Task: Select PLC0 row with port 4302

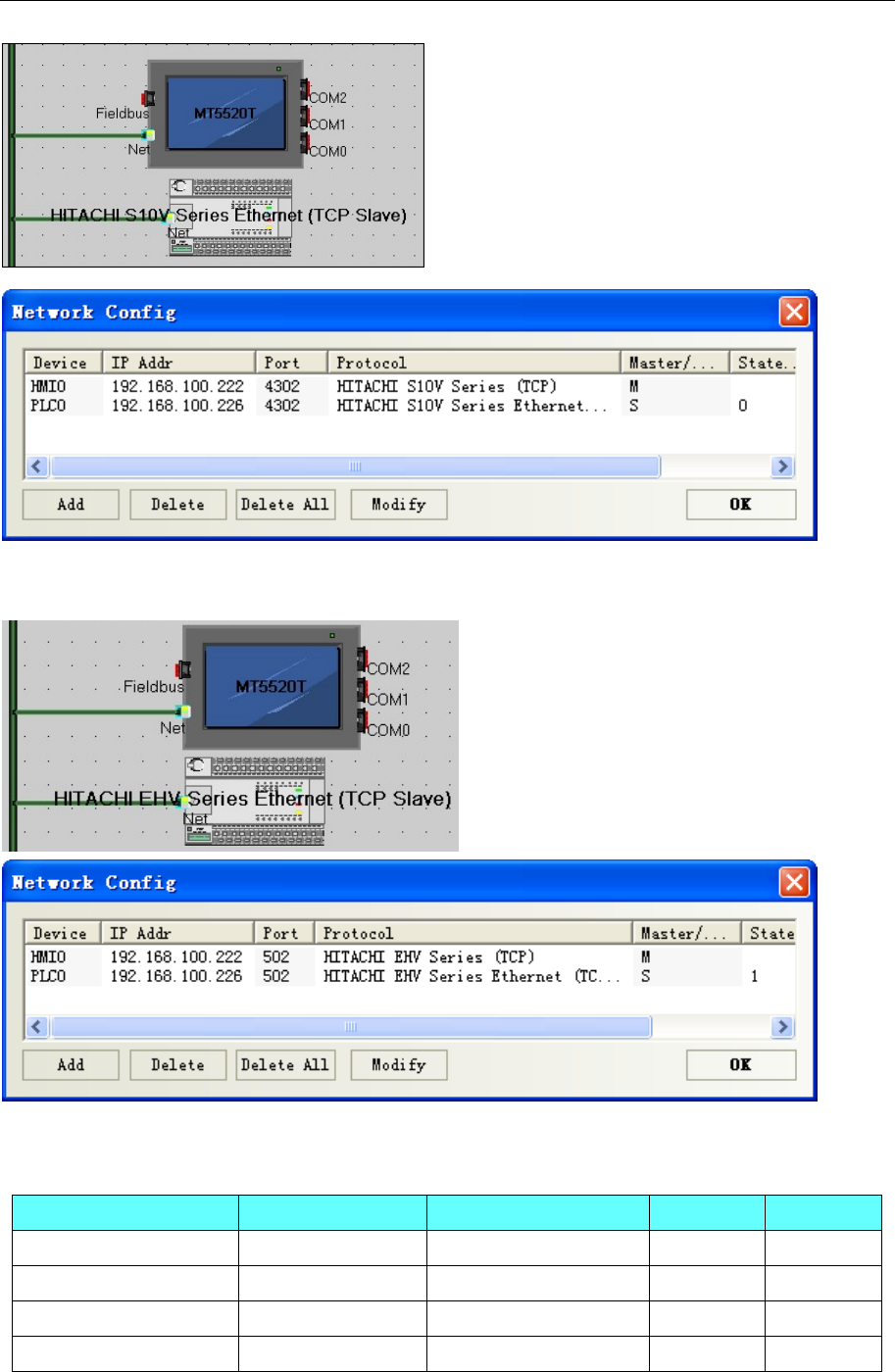Action: [410, 406]
